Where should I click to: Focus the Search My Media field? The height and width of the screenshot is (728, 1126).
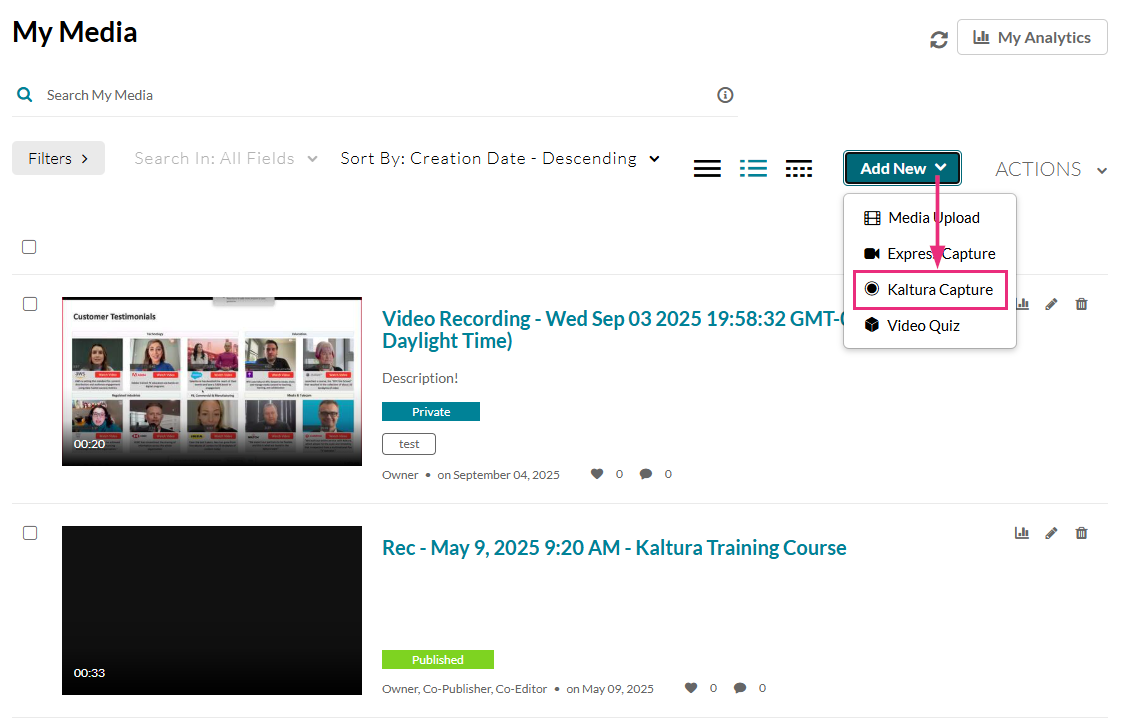click(x=373, y=95)
